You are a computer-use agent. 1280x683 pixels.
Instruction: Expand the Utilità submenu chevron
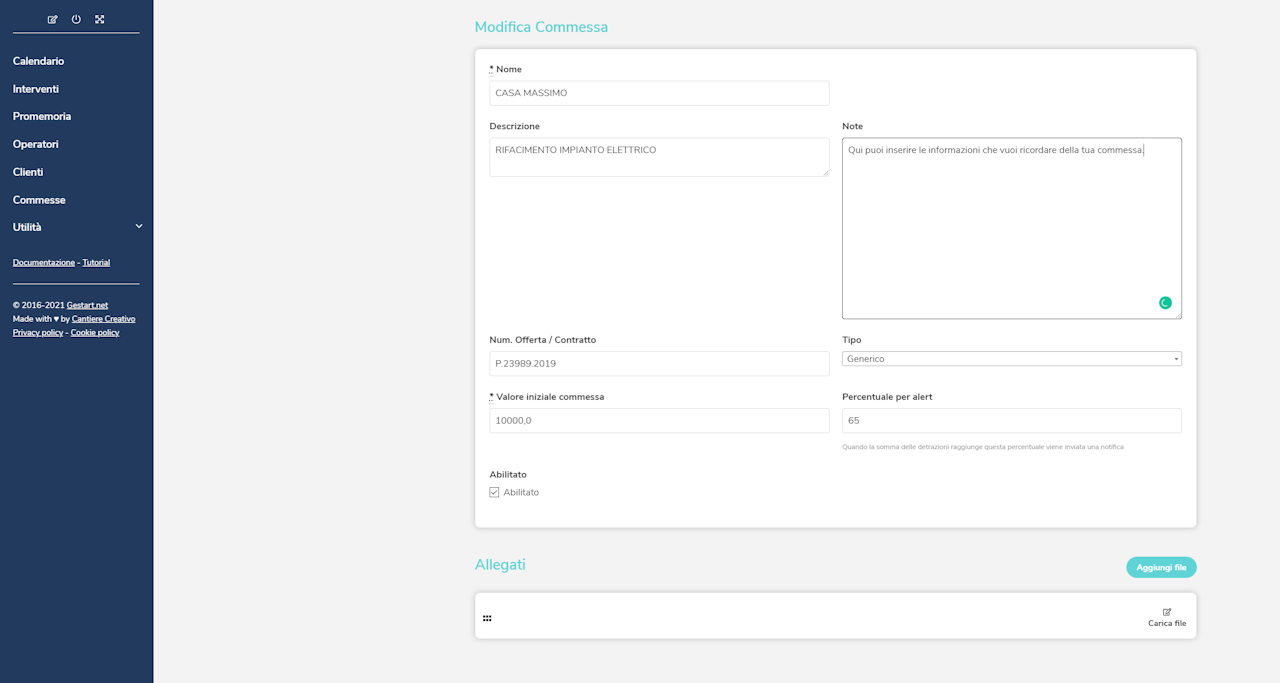[139, 227]
